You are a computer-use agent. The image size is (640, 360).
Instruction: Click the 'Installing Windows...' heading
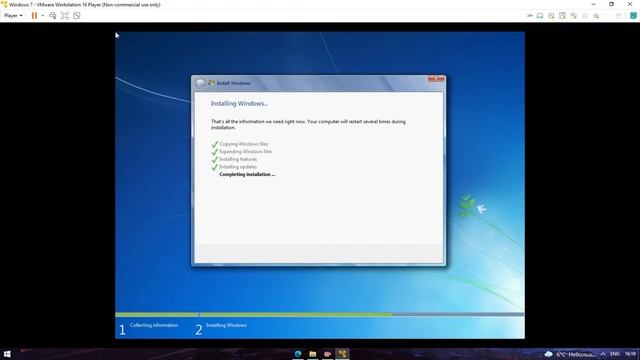pyautogui.click(x=239, y=104)
